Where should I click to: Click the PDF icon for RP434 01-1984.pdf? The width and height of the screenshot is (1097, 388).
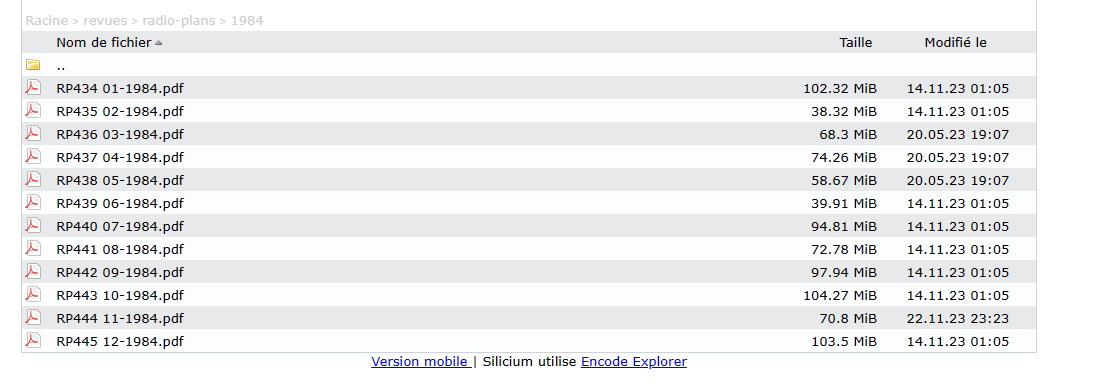click(33, 87)
